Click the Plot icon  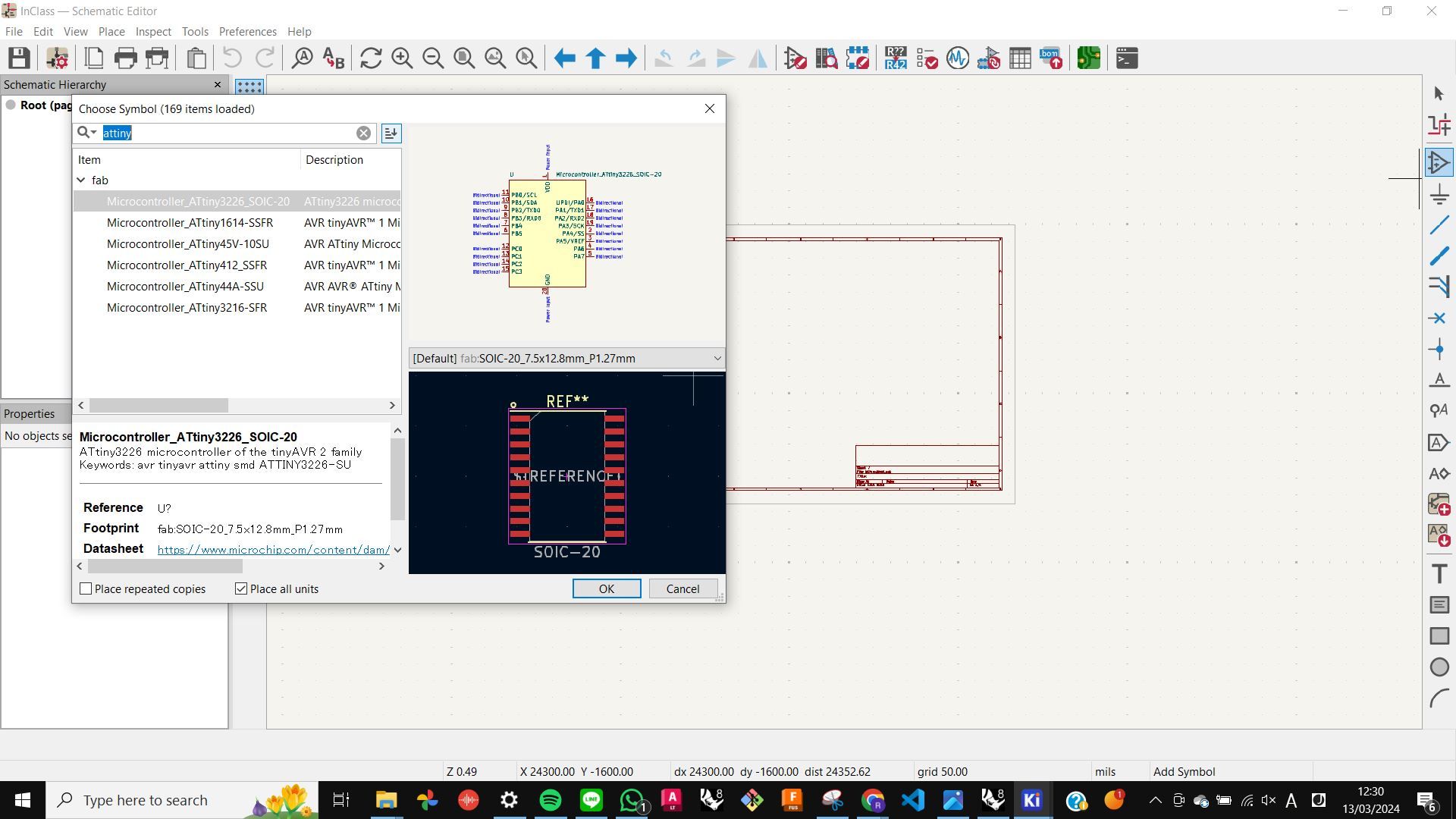(x=157, y=58)
